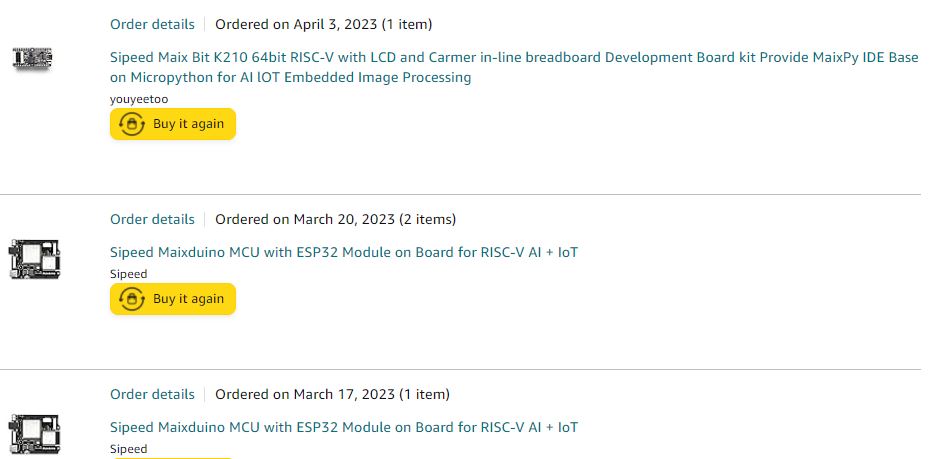Click the 'Ordered on March 17, 2023' text
The height and width of the screenshot is (459, 941).
tap(305, 395)
